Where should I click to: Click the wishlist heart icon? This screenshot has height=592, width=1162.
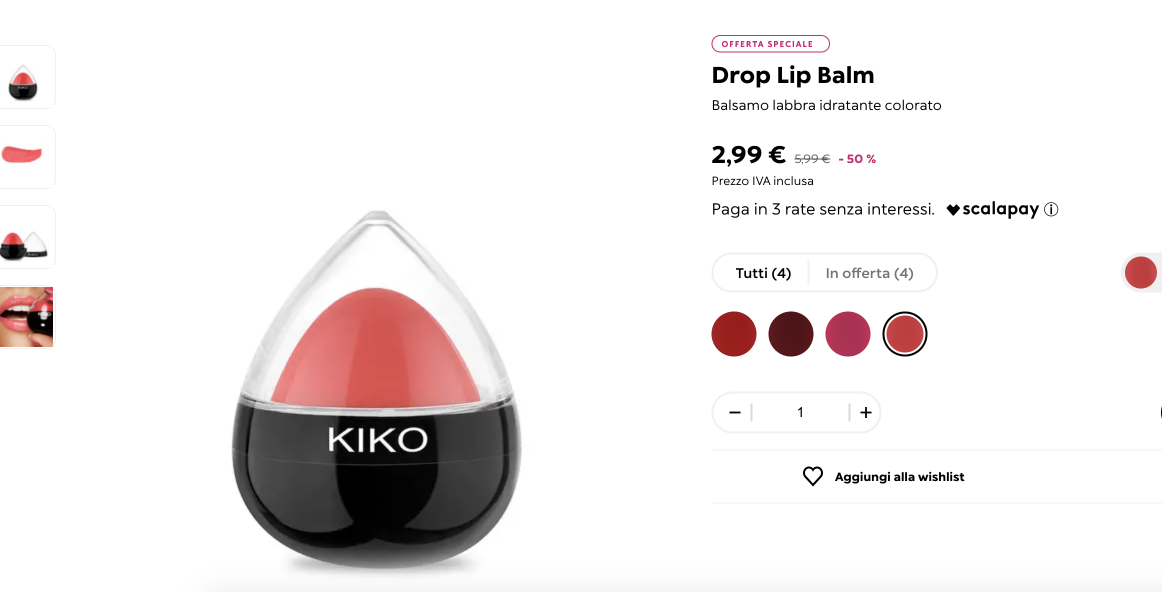[x=812, y=476]
